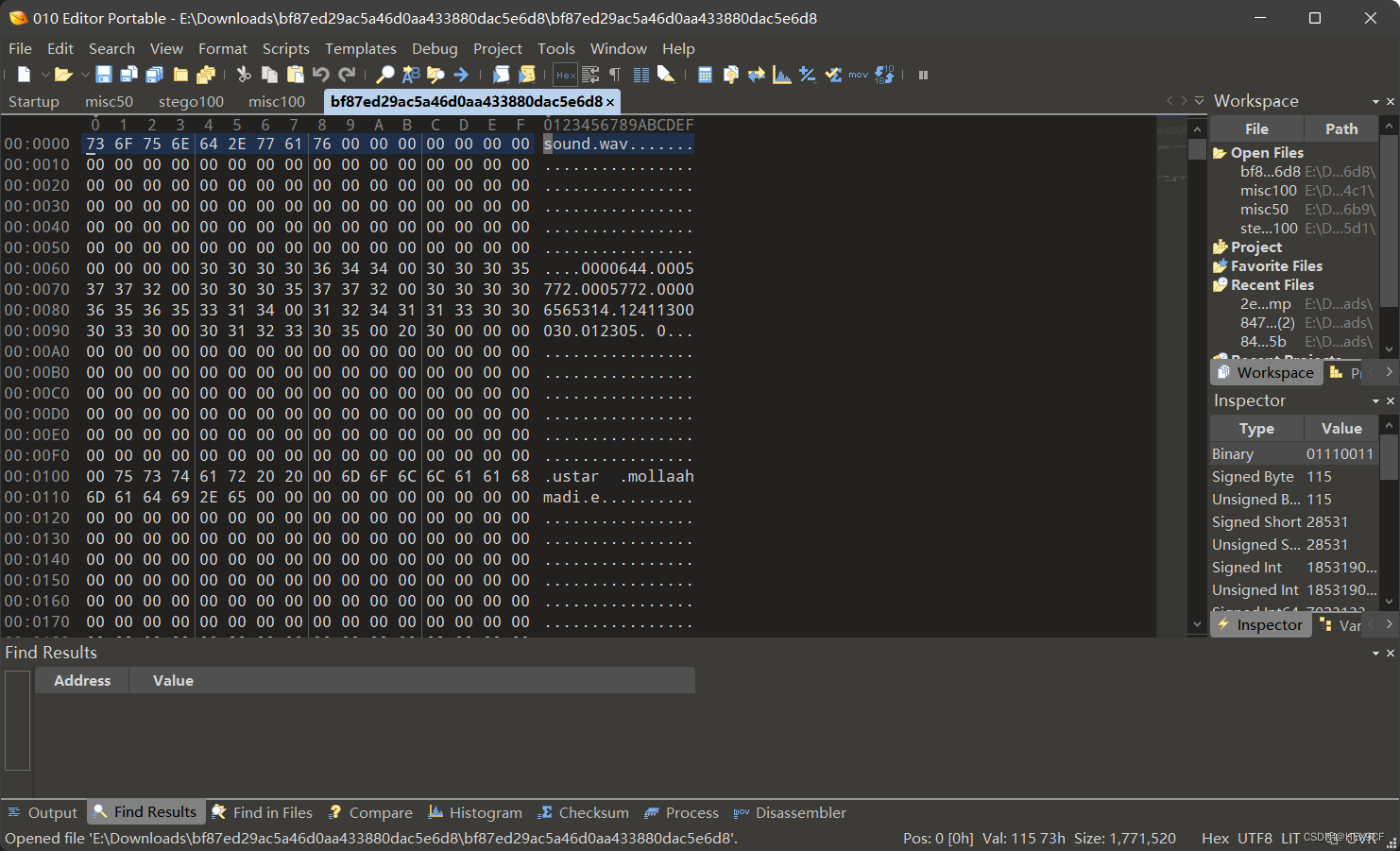Click the Inspector panel button
This screenshot has height=851, width=1400.
pos(1260,624)
